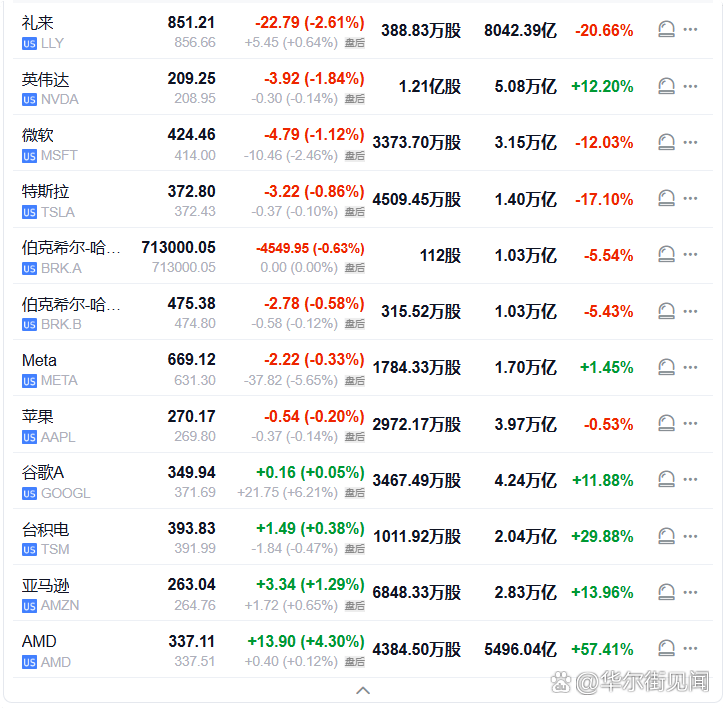
Task: Open more options for AMD row
Action: tap(690, 648)
